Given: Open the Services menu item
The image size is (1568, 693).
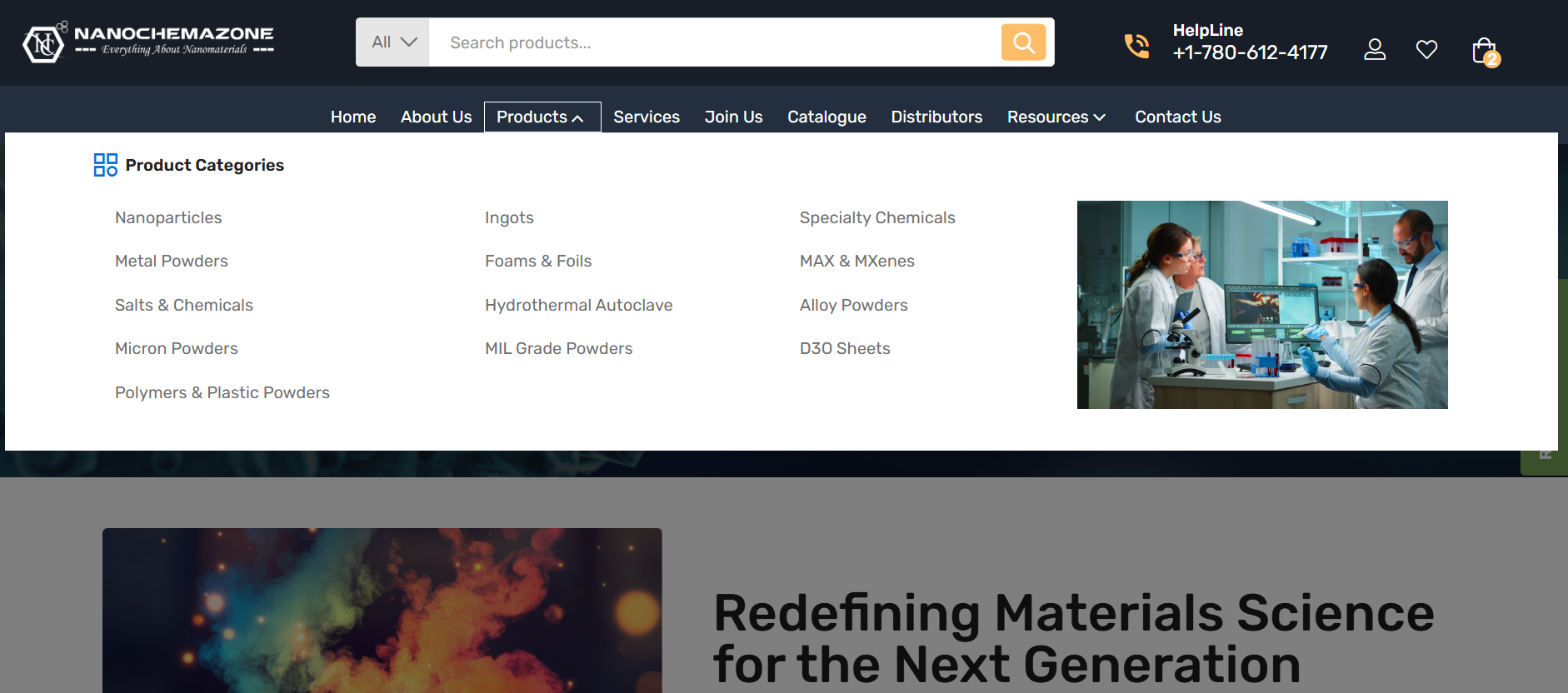Looking at the screenshot, I should pyautogui.click(x=647, y=117).
